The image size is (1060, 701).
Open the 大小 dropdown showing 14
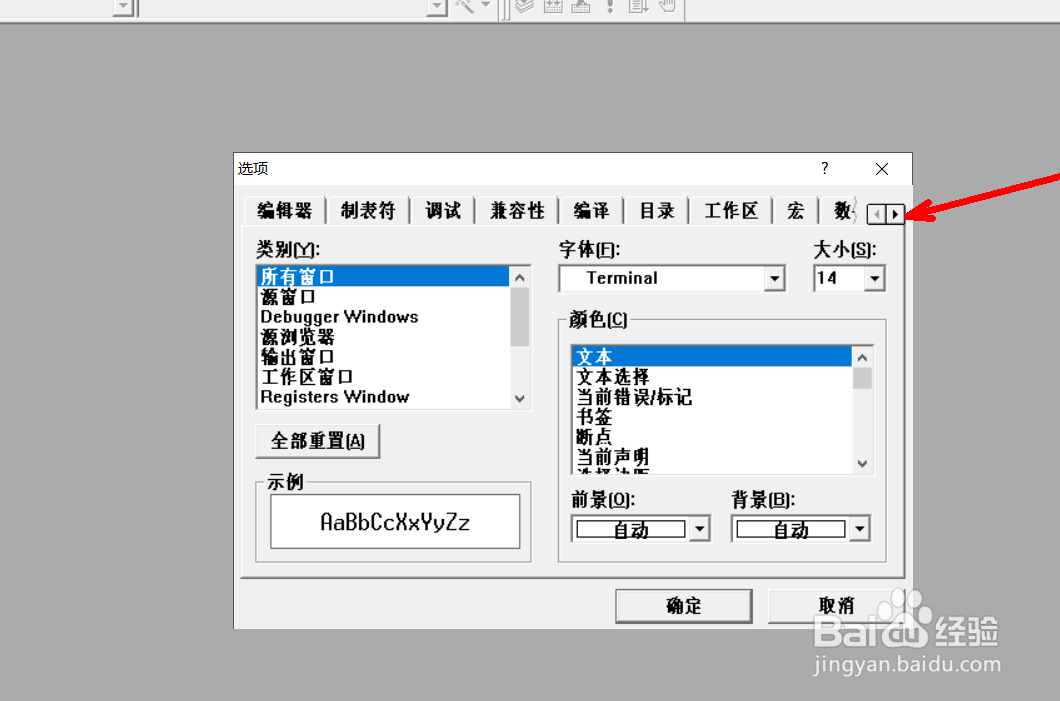[x=874, y=278]
